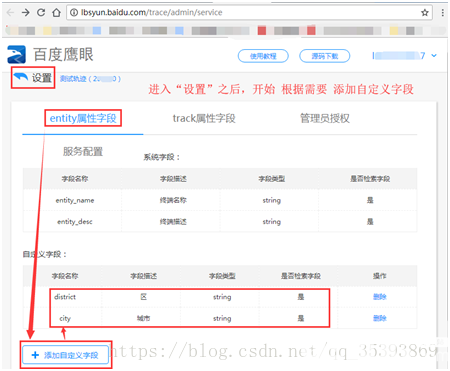Viewport: 450px width, 371px height.
Task: Click the 服务配置 heading text
Action: click(x=83, y=152)
